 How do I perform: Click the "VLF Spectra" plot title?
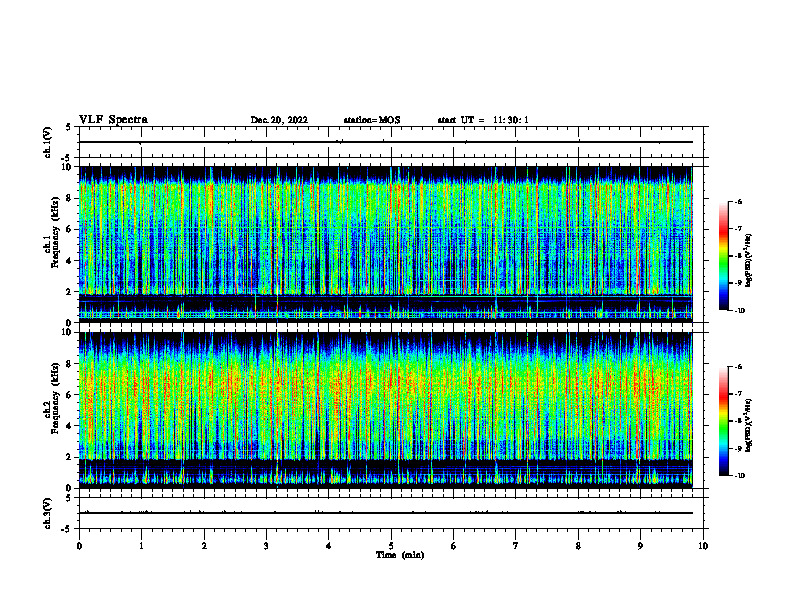point(113,119)
